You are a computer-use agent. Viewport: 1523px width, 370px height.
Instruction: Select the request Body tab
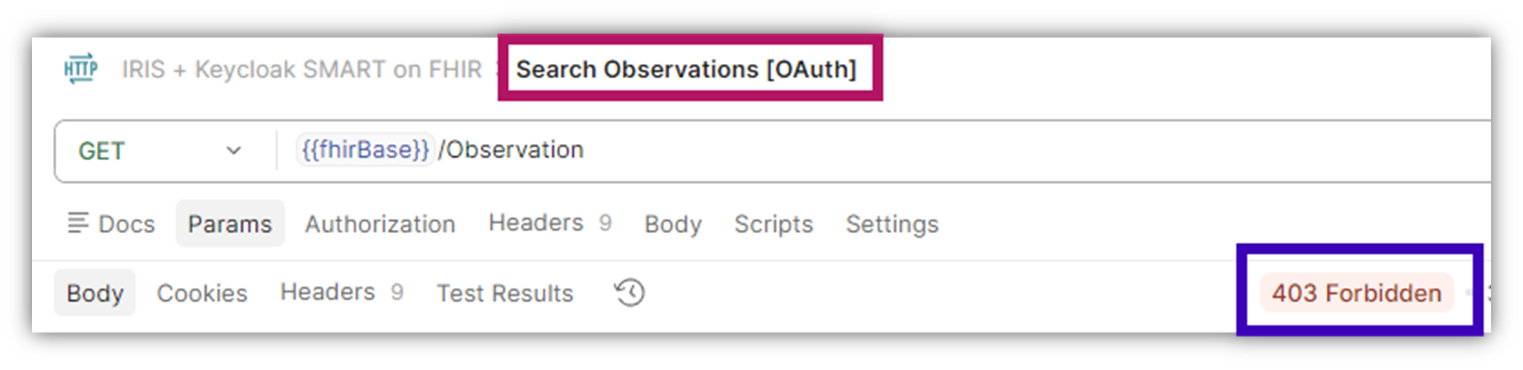(673, 224)
